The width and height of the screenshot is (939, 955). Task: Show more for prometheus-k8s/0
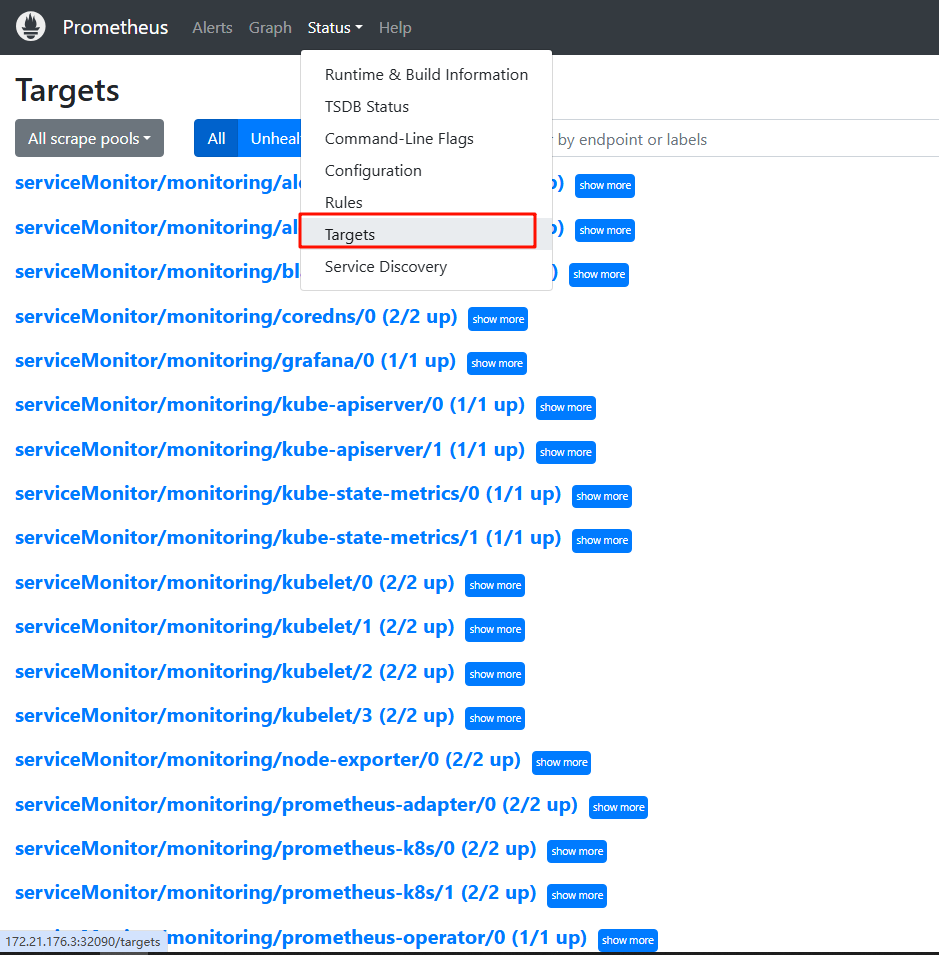click(x=577, y=851)
